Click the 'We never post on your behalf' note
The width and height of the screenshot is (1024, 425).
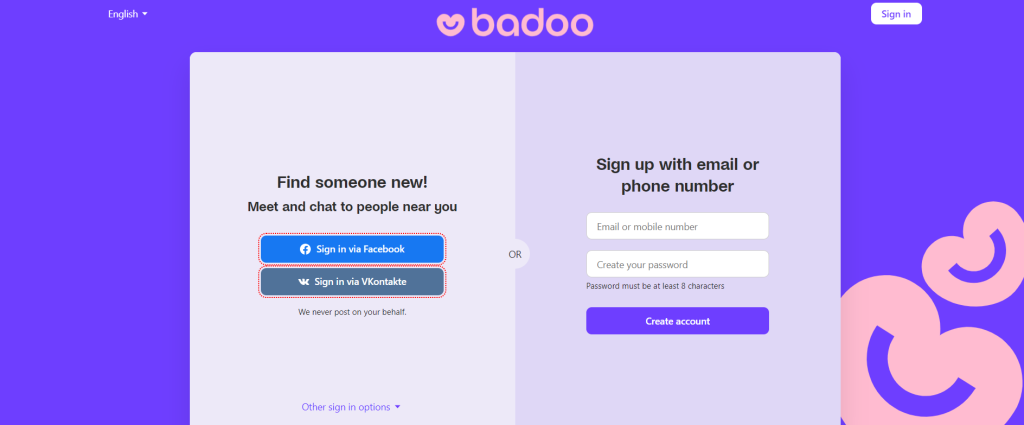[352, 312]
